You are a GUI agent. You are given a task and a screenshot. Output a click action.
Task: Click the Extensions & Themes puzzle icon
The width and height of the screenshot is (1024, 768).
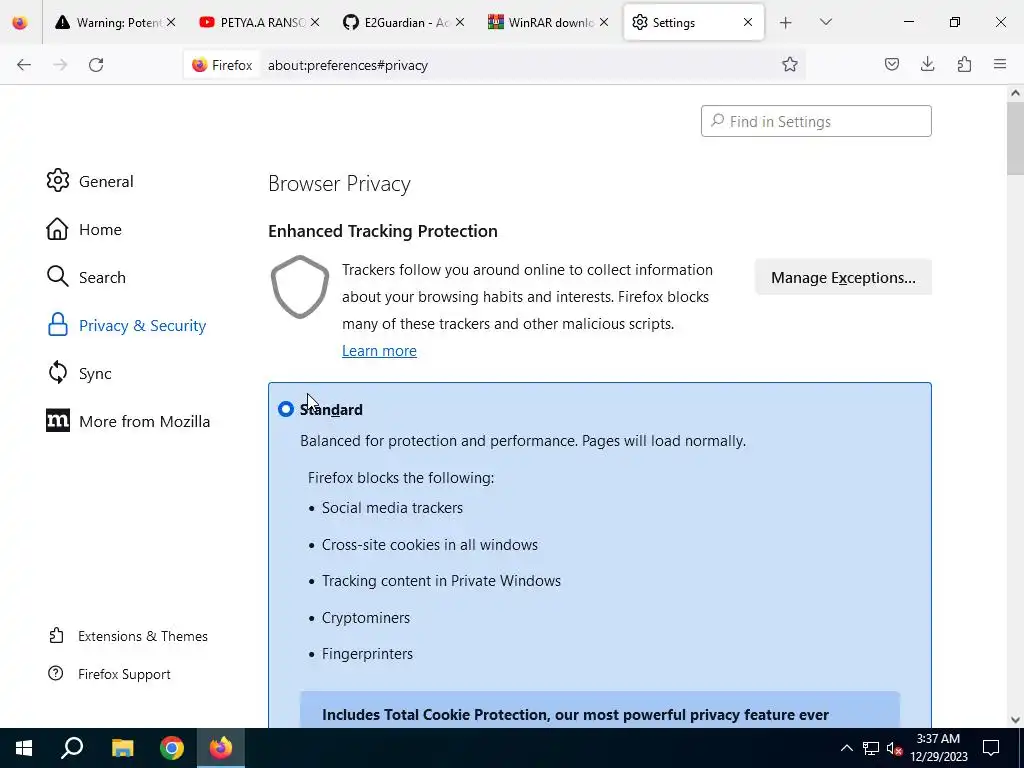tap(56, 635)
